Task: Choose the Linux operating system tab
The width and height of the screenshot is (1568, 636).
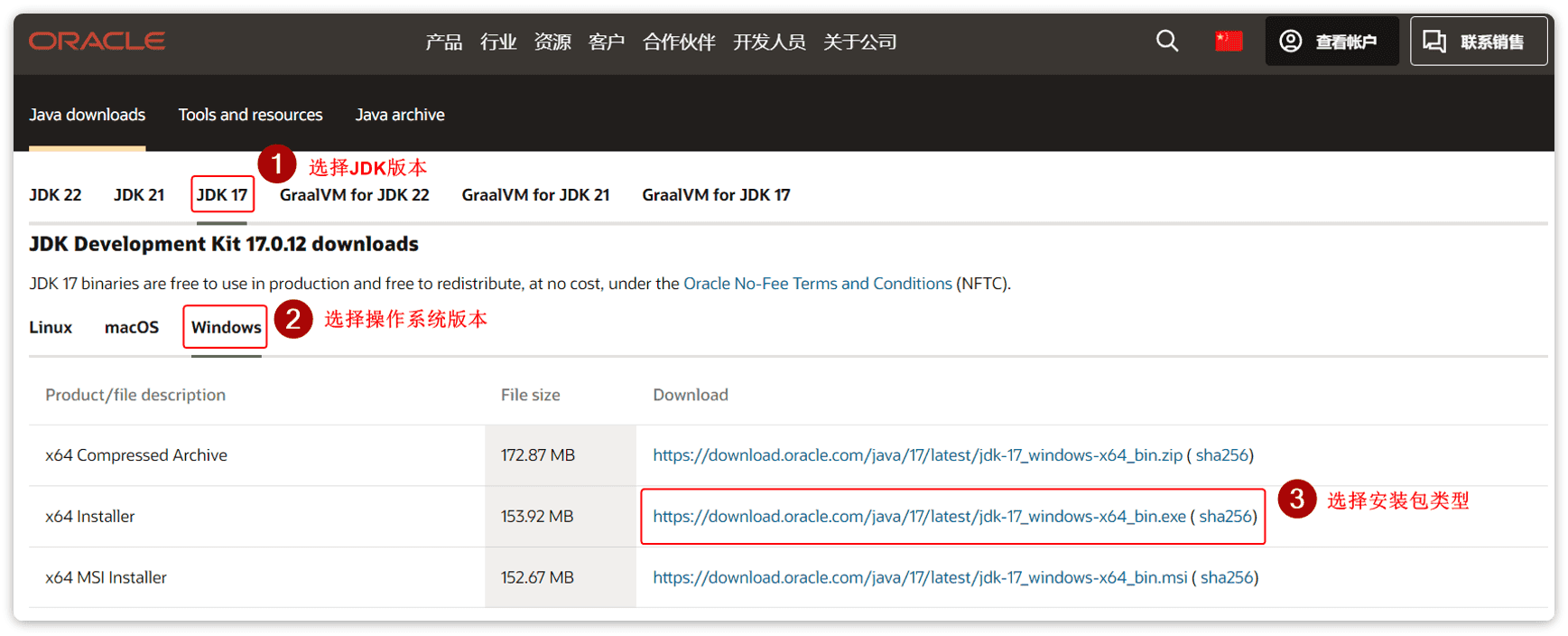Action: coord(51,327)
